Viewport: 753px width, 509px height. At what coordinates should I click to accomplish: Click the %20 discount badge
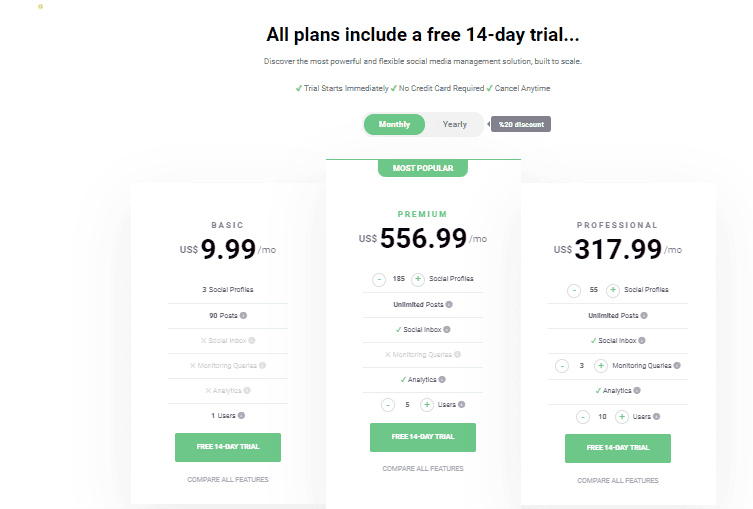tap(521, 125)
